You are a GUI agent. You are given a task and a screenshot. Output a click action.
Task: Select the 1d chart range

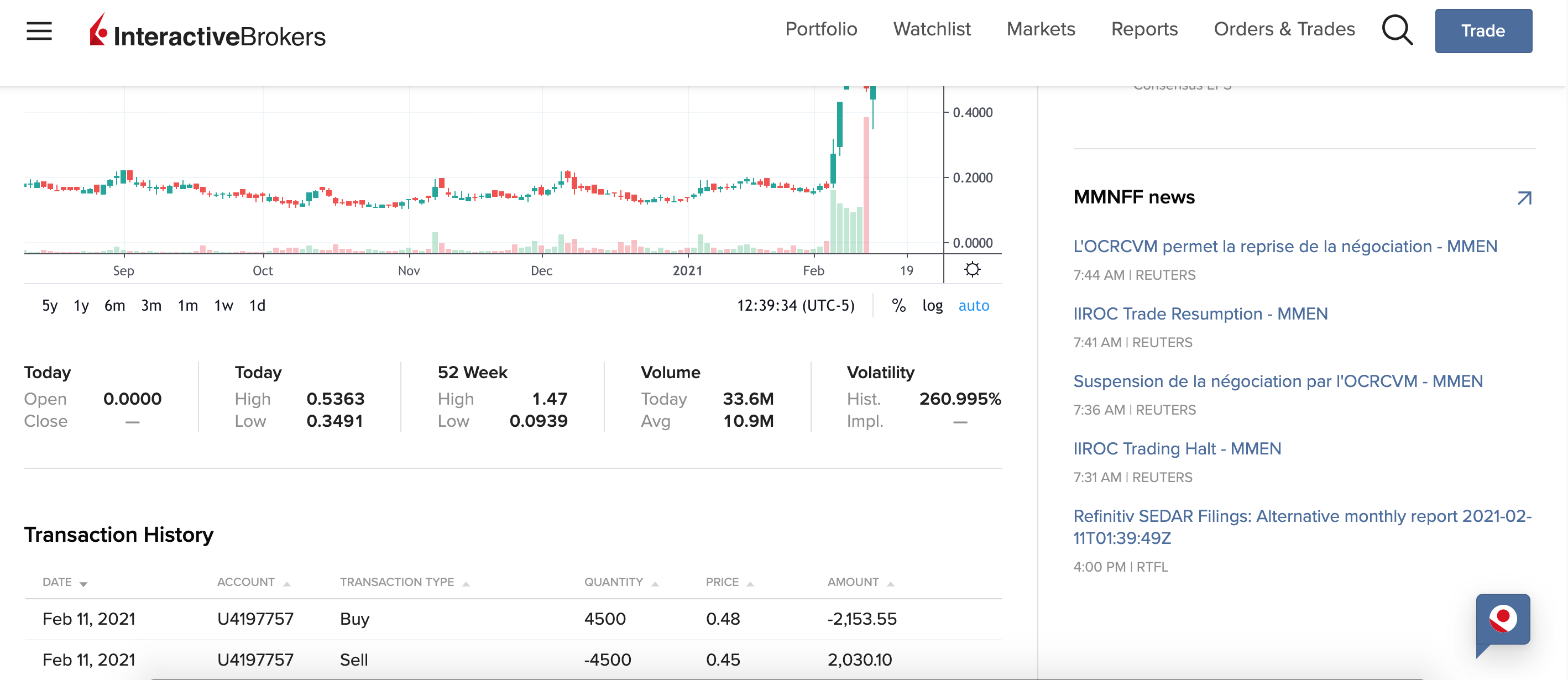(257, 306)
